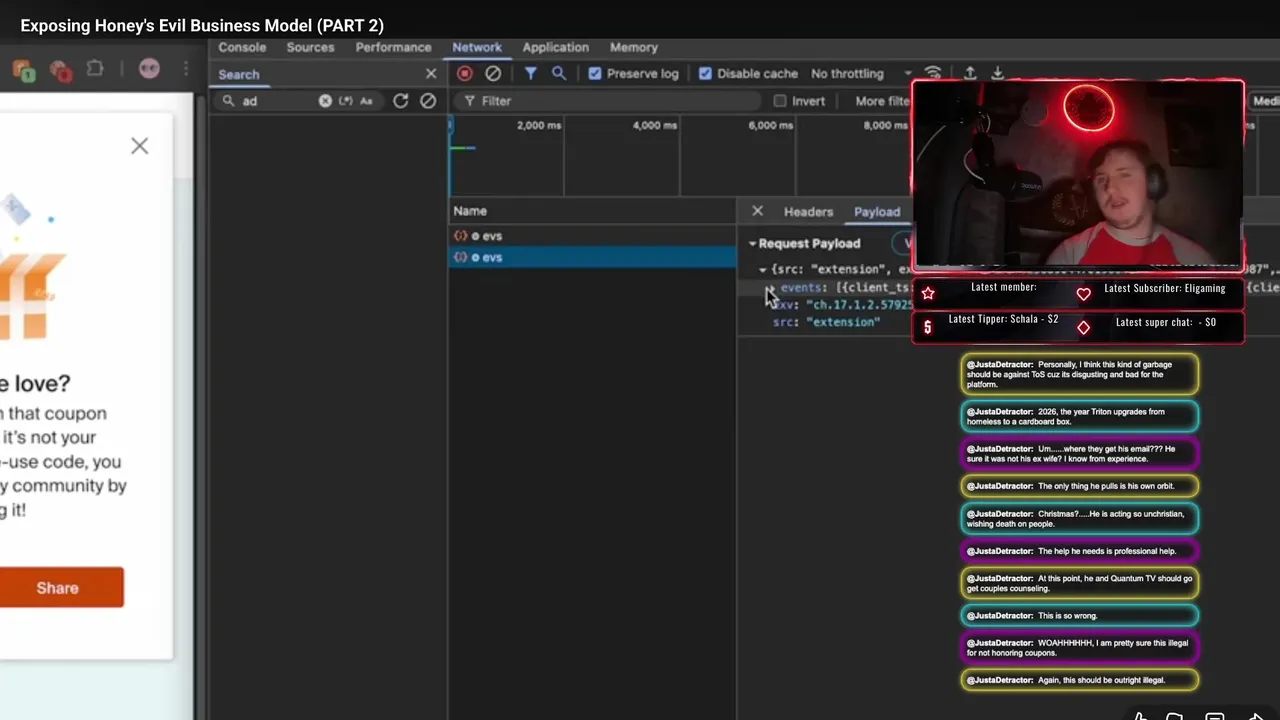Toggle the network filter funnel icon
This screenshot has width=1280, height=720.
click(x=531, y=73)
